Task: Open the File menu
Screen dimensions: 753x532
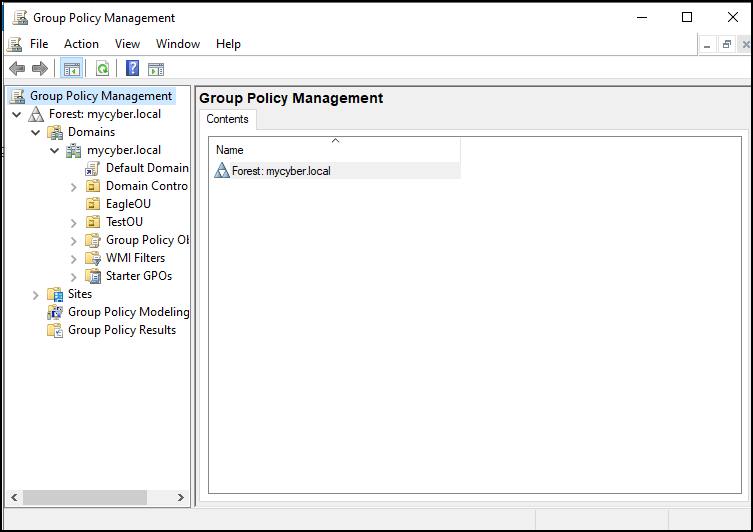Action: tap(39, 44)
